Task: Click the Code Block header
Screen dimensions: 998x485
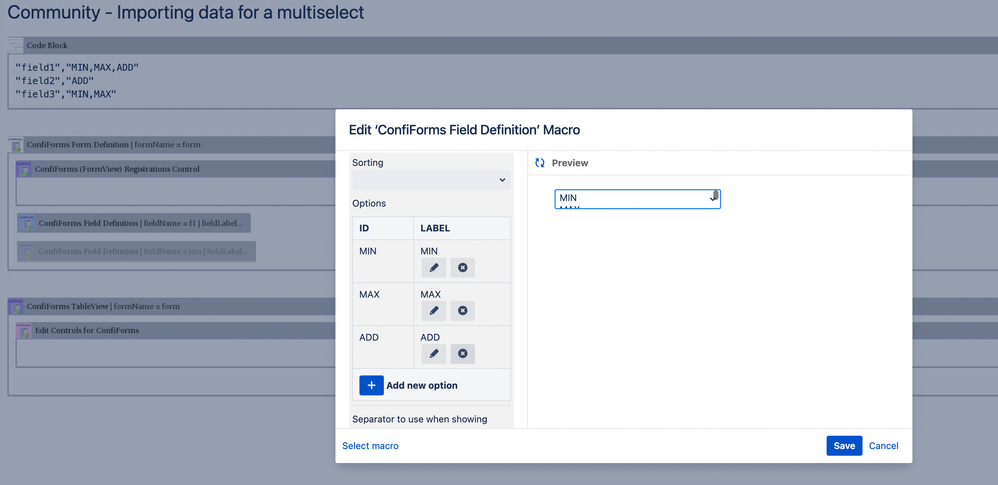Action: click(x=503, y=46)
